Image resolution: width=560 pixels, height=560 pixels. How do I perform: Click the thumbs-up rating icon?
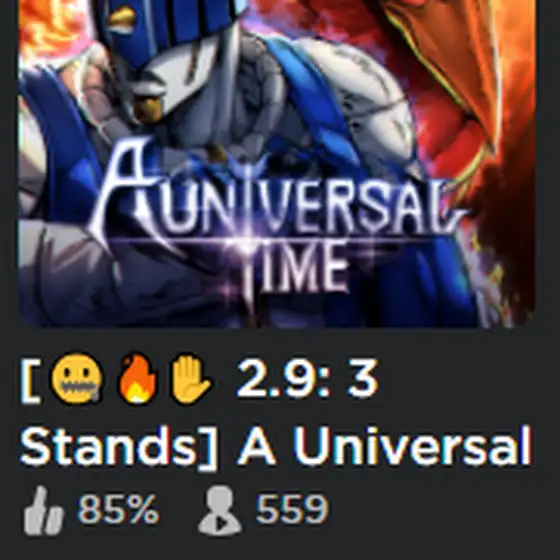pyautogui.click(x=44, y=511)
